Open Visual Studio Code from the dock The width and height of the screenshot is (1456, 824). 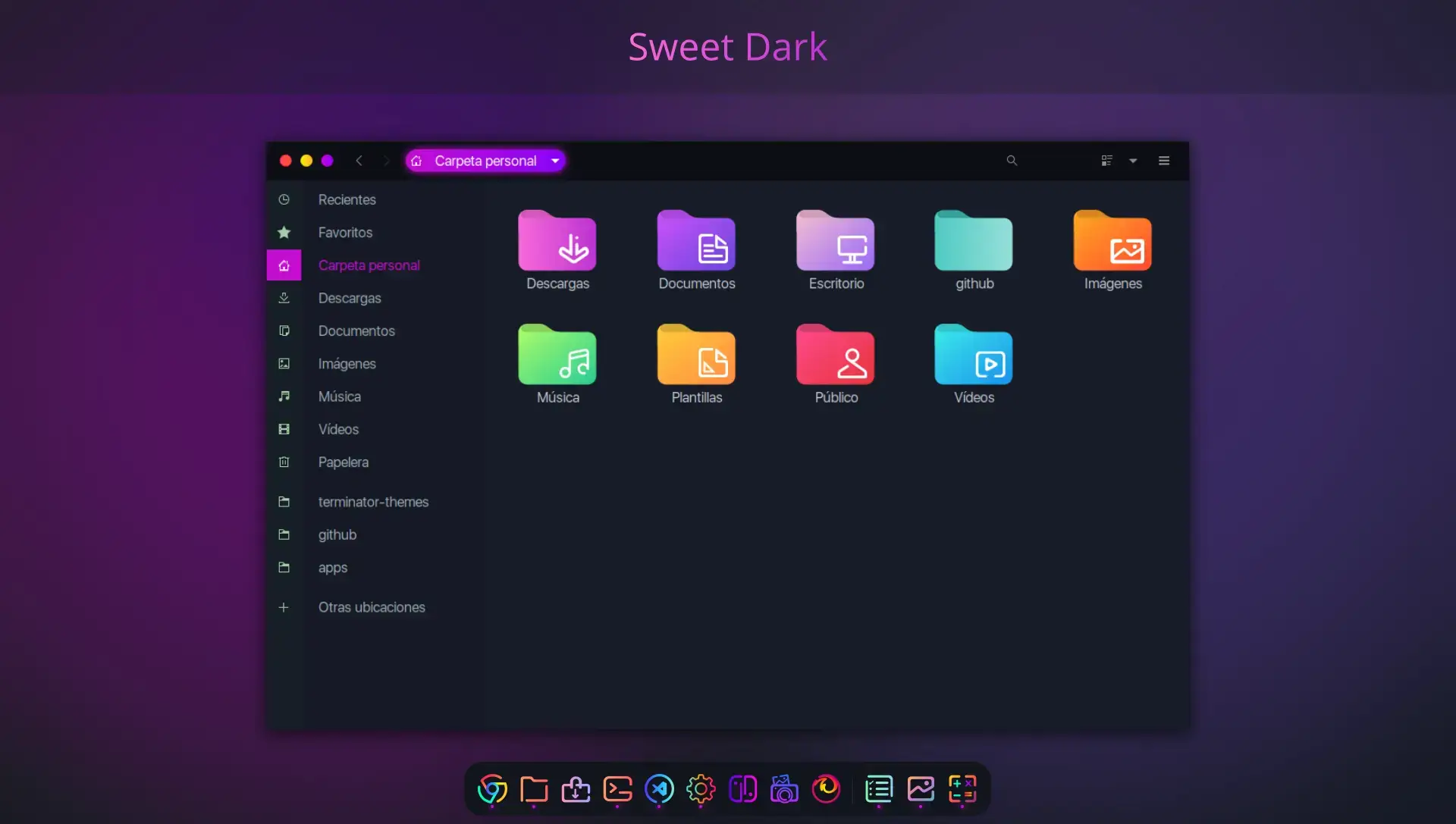(x=659, y=789)
